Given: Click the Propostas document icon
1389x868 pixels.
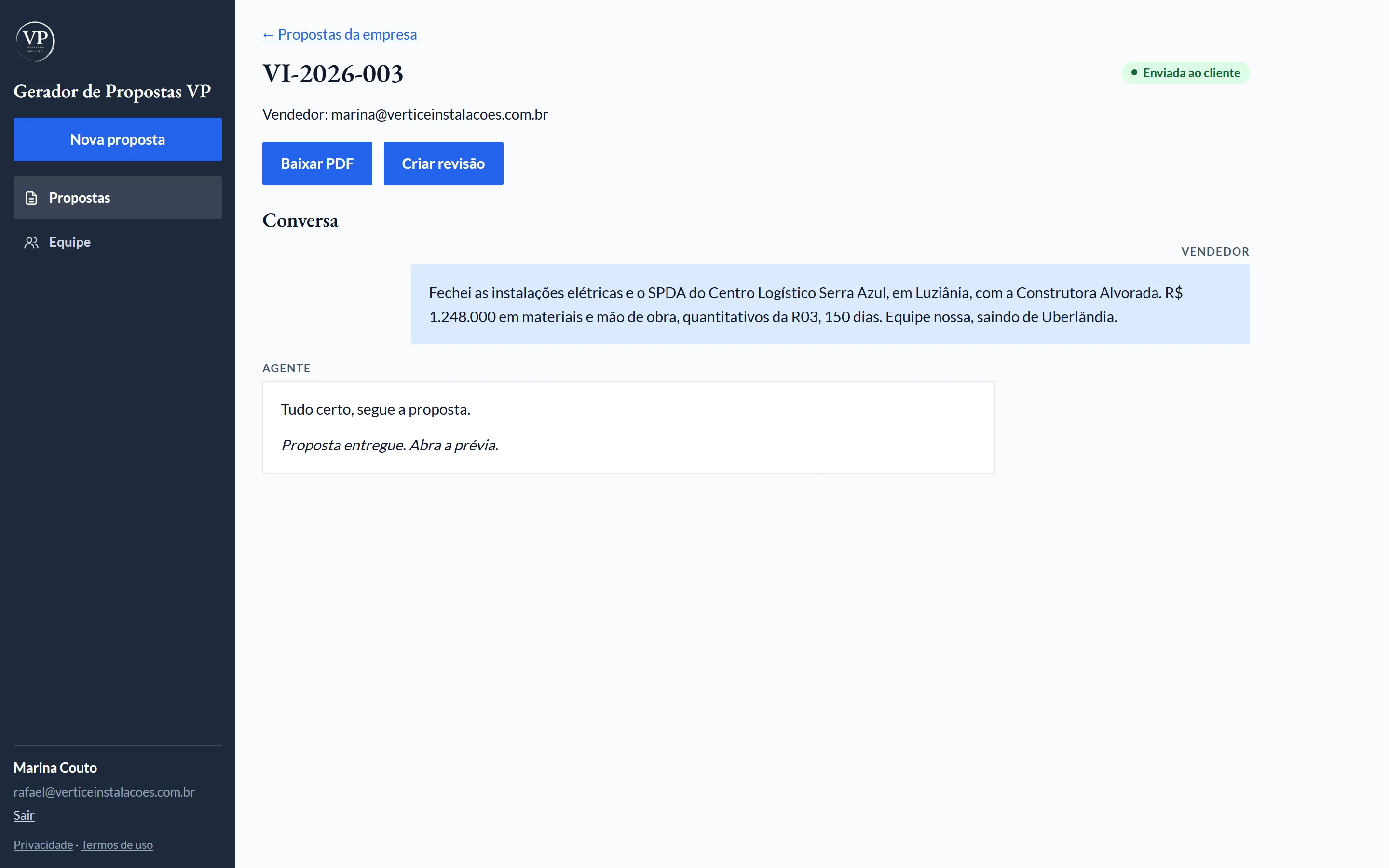Looking at the screenshot, I should tap(31, 198).
